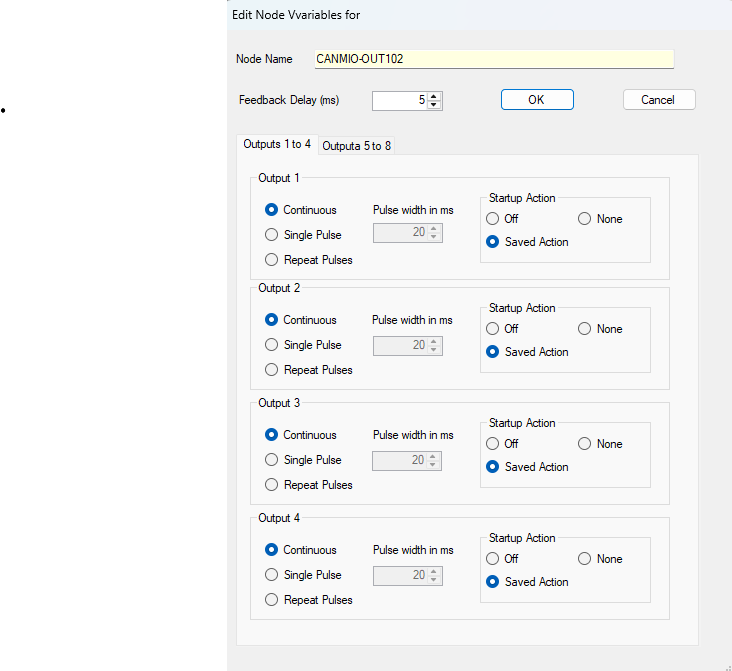Click the Feedback Delay value field

(x=399, y=100)
